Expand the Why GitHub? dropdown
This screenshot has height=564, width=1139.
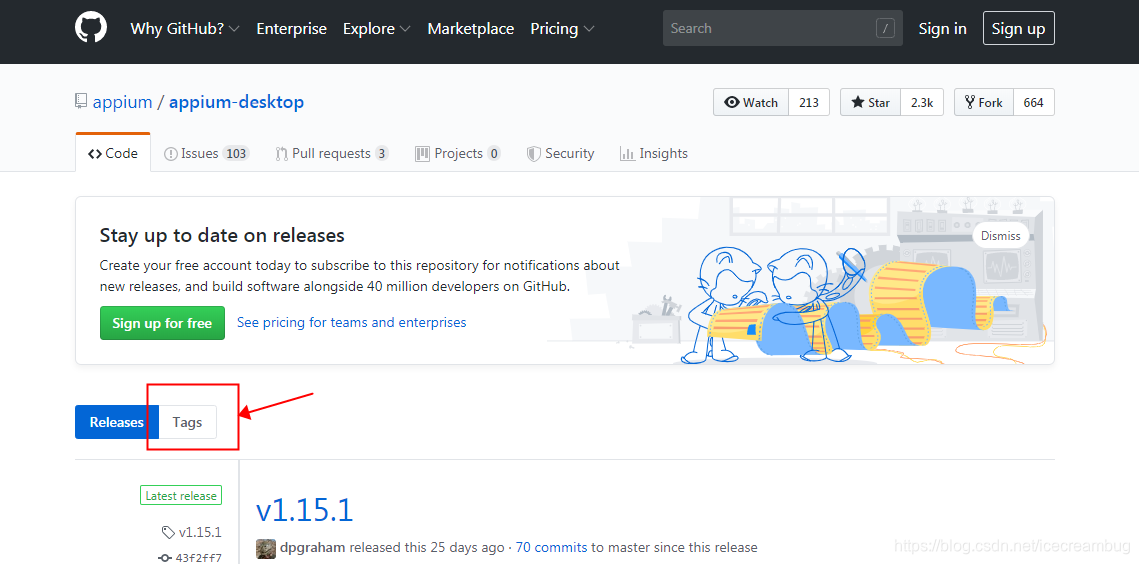click(x=185, y=29)
